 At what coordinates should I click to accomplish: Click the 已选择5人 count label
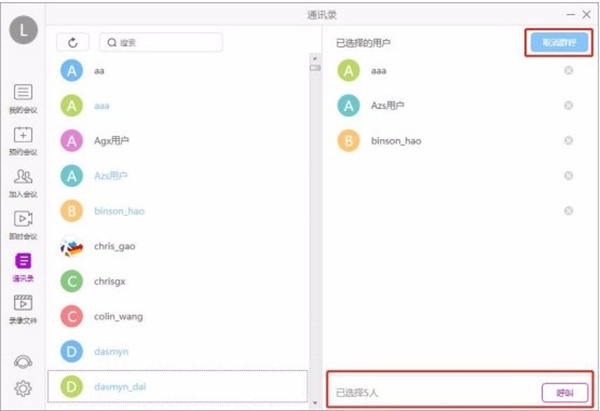coord(357,393)
